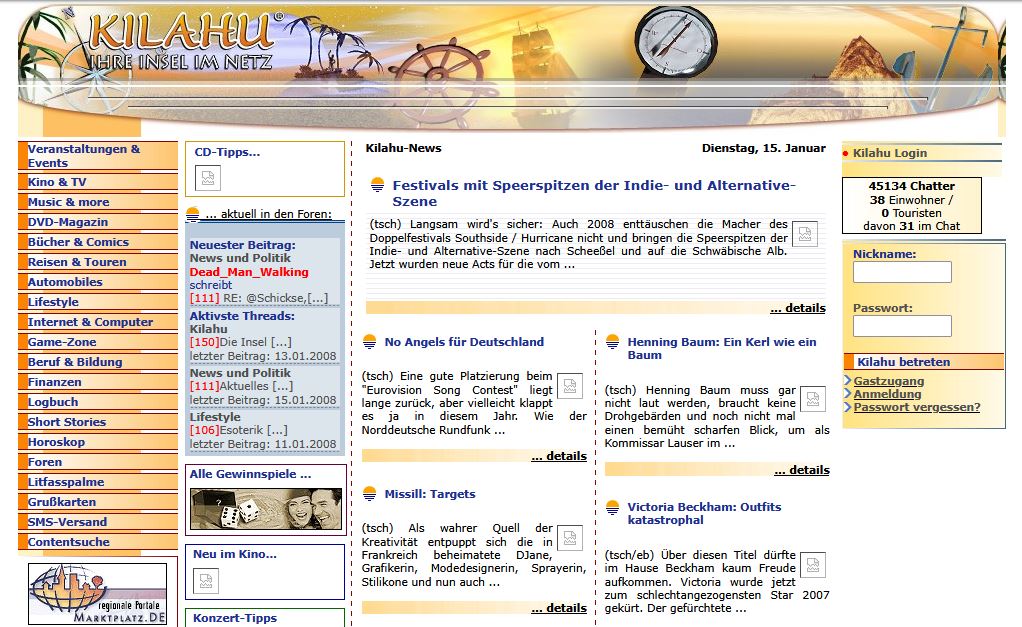
Task: Click the broken image icon under CD-Tipps
Action: tap(208, 178)
